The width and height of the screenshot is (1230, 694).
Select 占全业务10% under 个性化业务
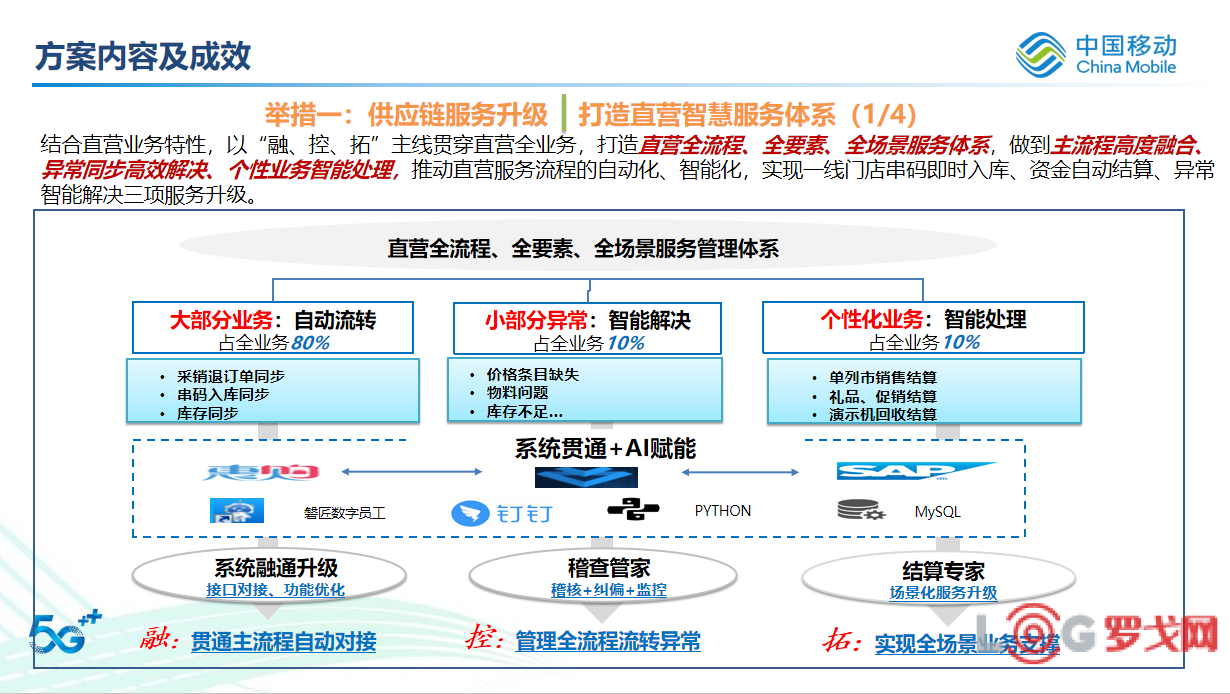point(923,342)
